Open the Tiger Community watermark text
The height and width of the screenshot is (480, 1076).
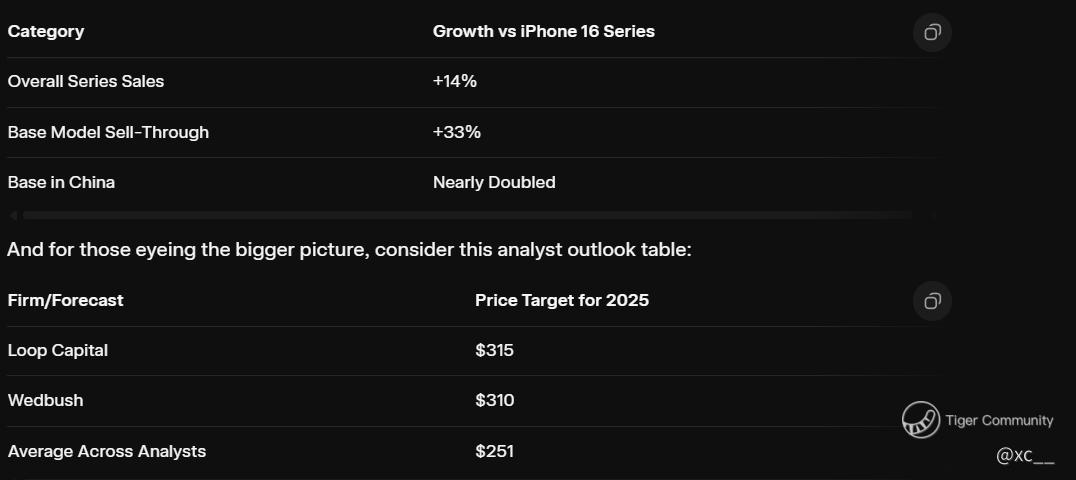pos(998,420)
